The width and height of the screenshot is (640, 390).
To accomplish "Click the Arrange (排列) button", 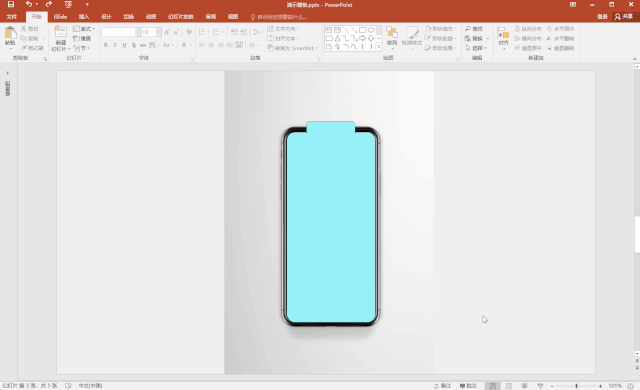I will (x=392, y=37).
